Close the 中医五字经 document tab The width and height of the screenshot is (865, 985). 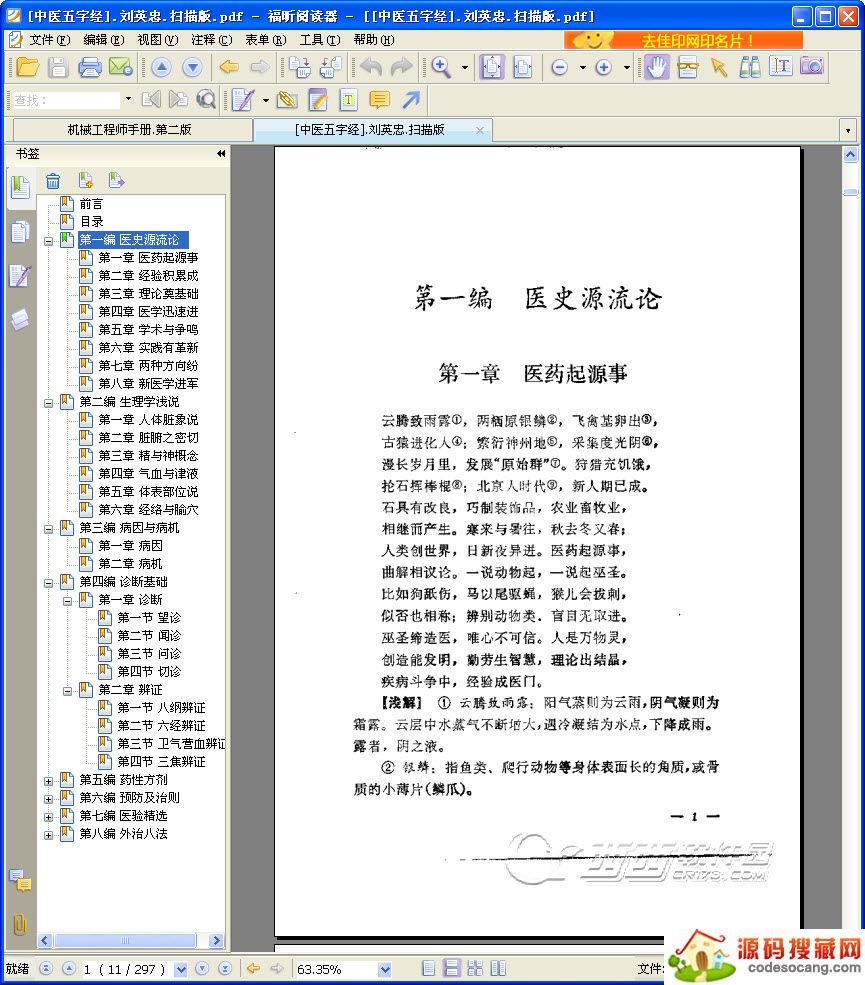pyautogui.click(x=480, y=130)
